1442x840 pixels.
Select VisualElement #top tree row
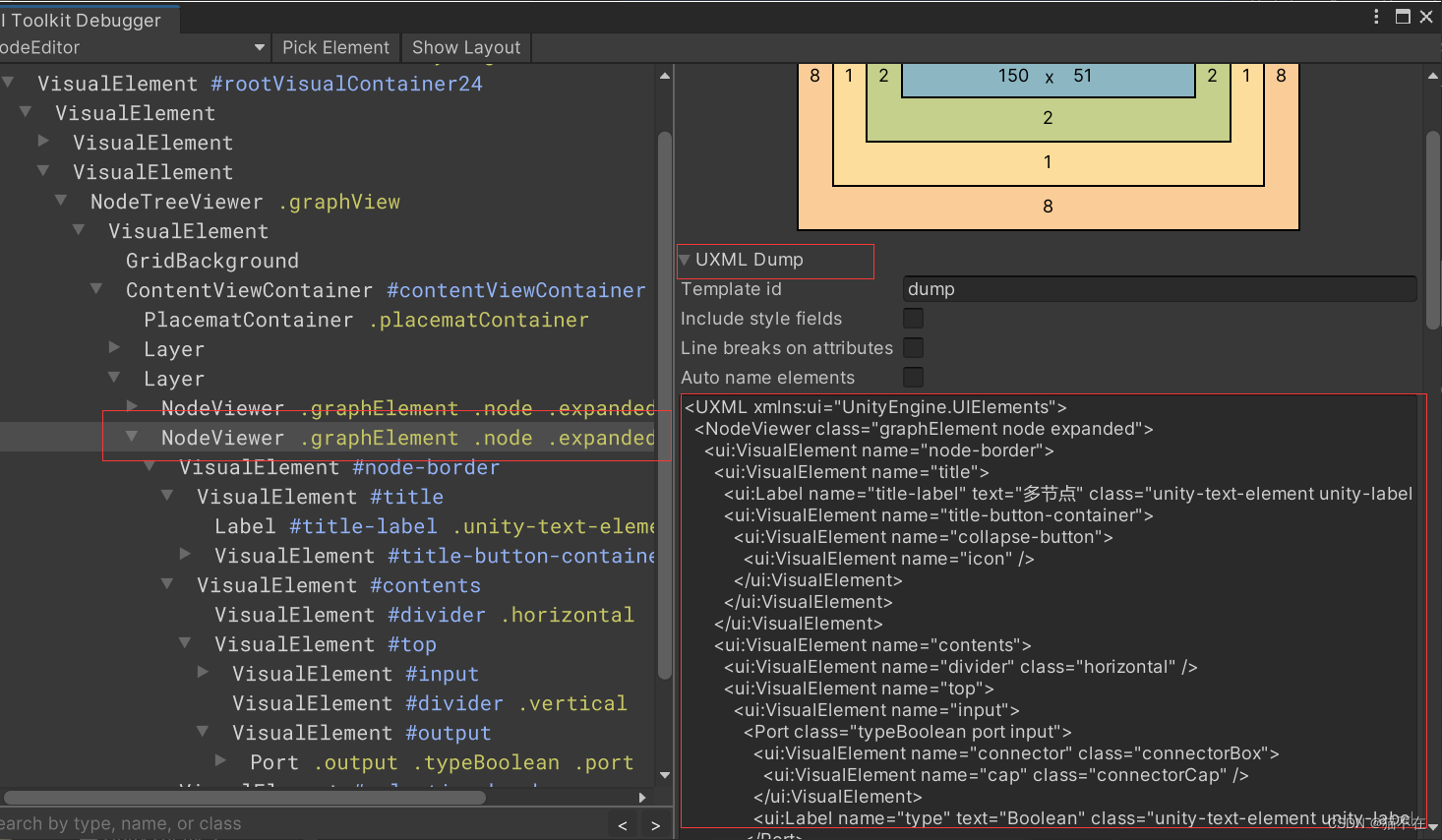(x=326, y=644)
